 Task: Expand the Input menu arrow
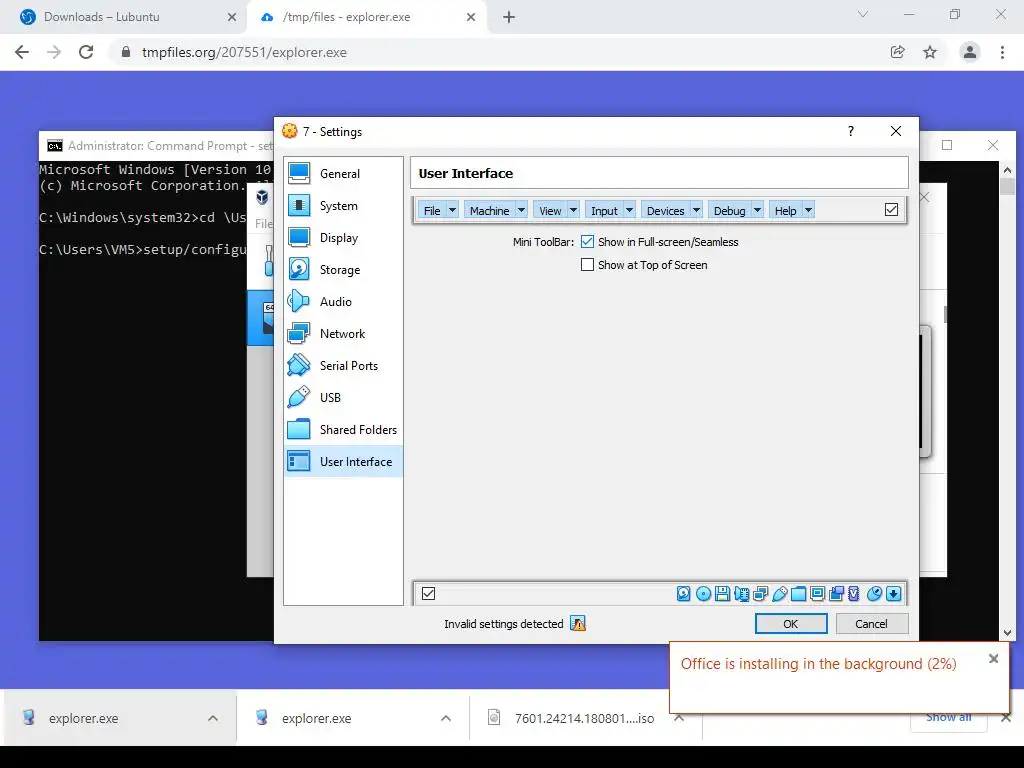coord(630,210)
